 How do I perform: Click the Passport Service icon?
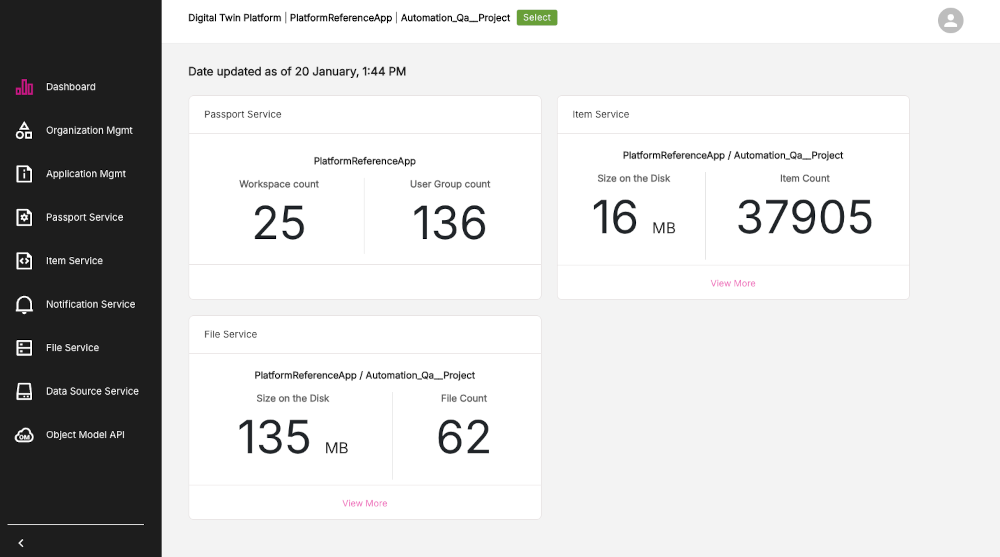(x=25, y=218)
